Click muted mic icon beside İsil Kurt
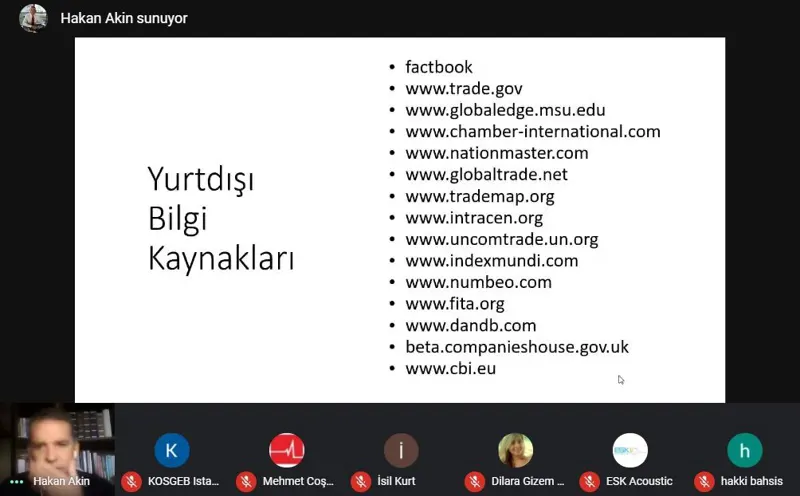This screenshot has height=496, width=800. pyautogui.click(x=361, y=481)
